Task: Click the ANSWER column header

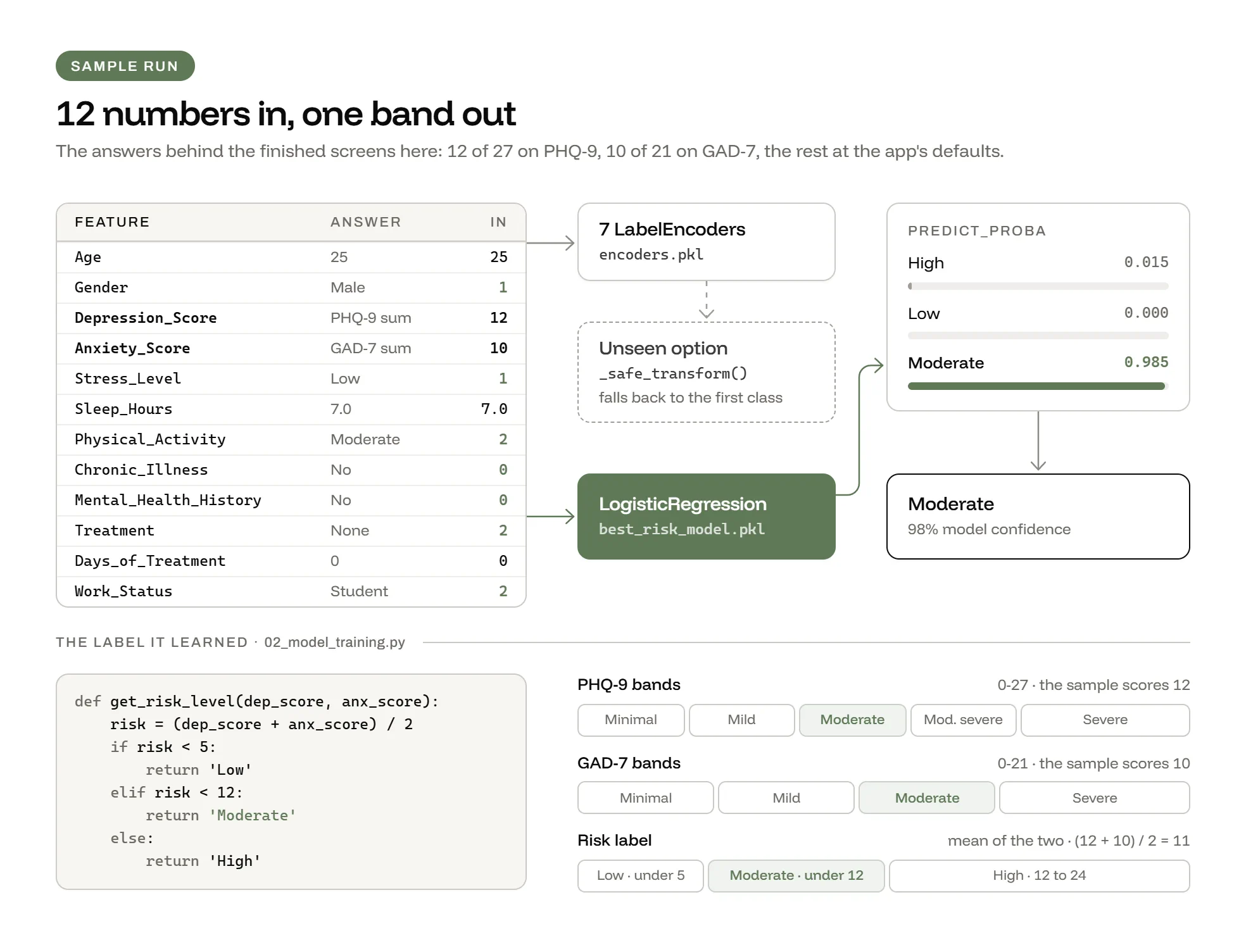Action: pyautogui.click(x=366, y=222)
